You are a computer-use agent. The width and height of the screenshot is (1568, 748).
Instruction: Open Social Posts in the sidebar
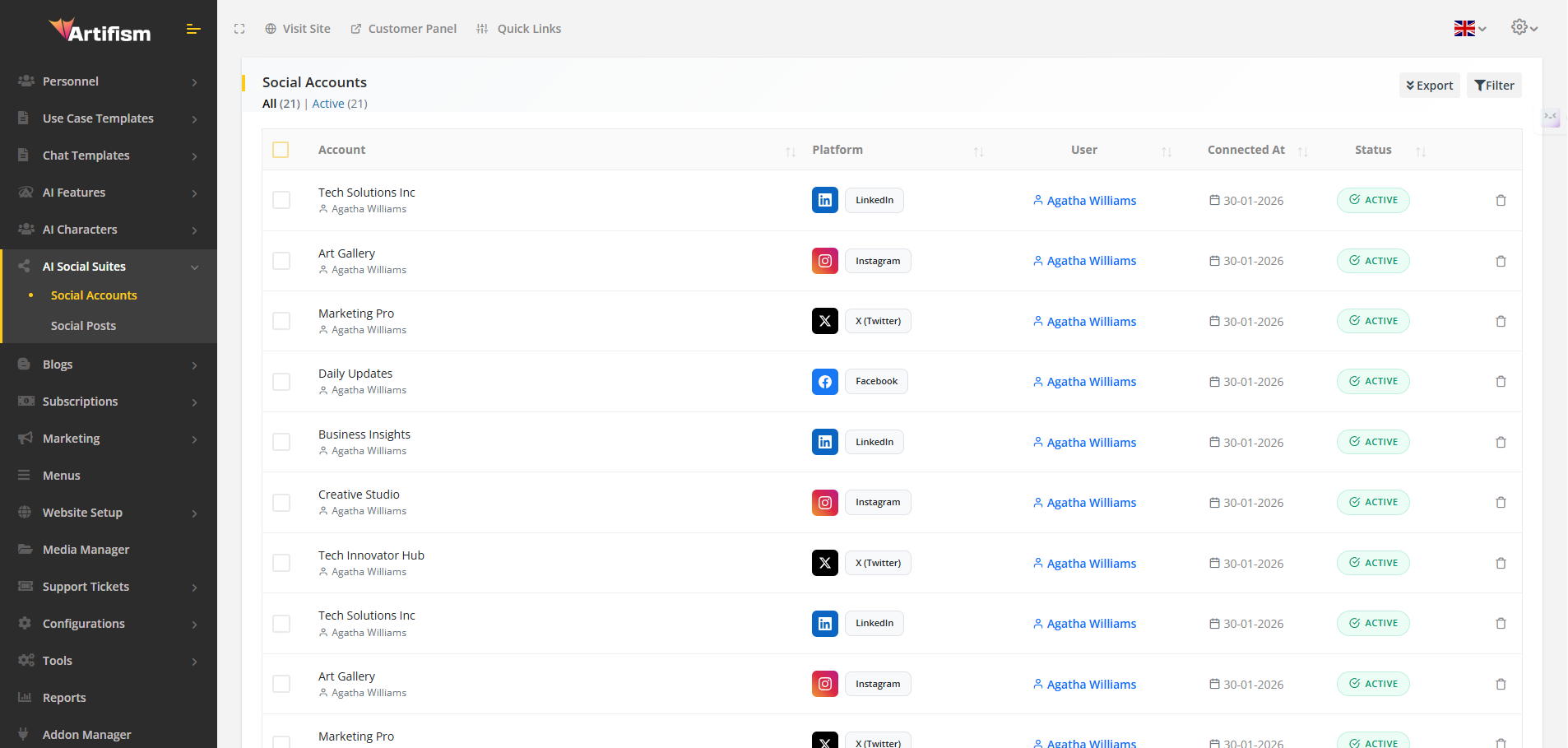[x=83, y=325]
